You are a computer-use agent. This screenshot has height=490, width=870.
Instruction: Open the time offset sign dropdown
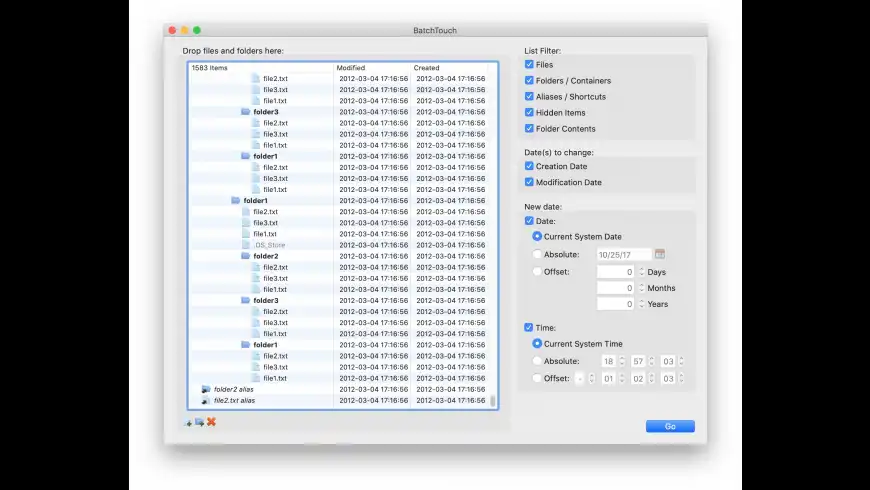click(x=579, y=378)
